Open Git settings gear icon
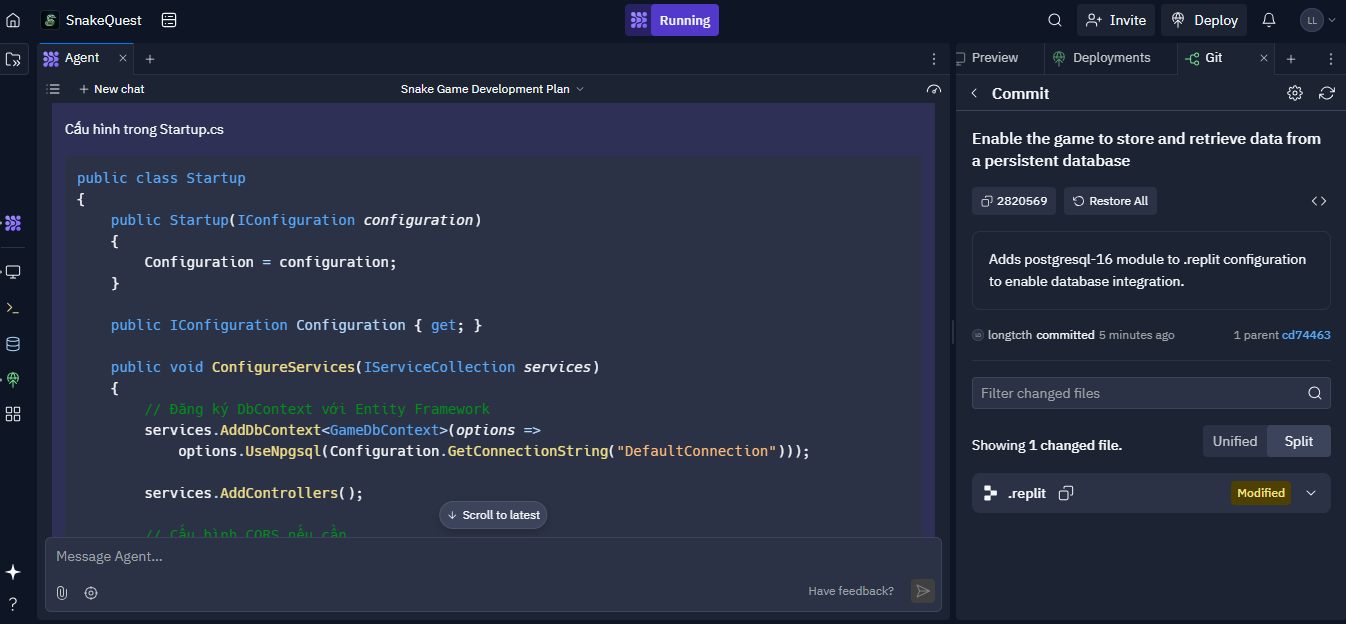 (1295, 93)
